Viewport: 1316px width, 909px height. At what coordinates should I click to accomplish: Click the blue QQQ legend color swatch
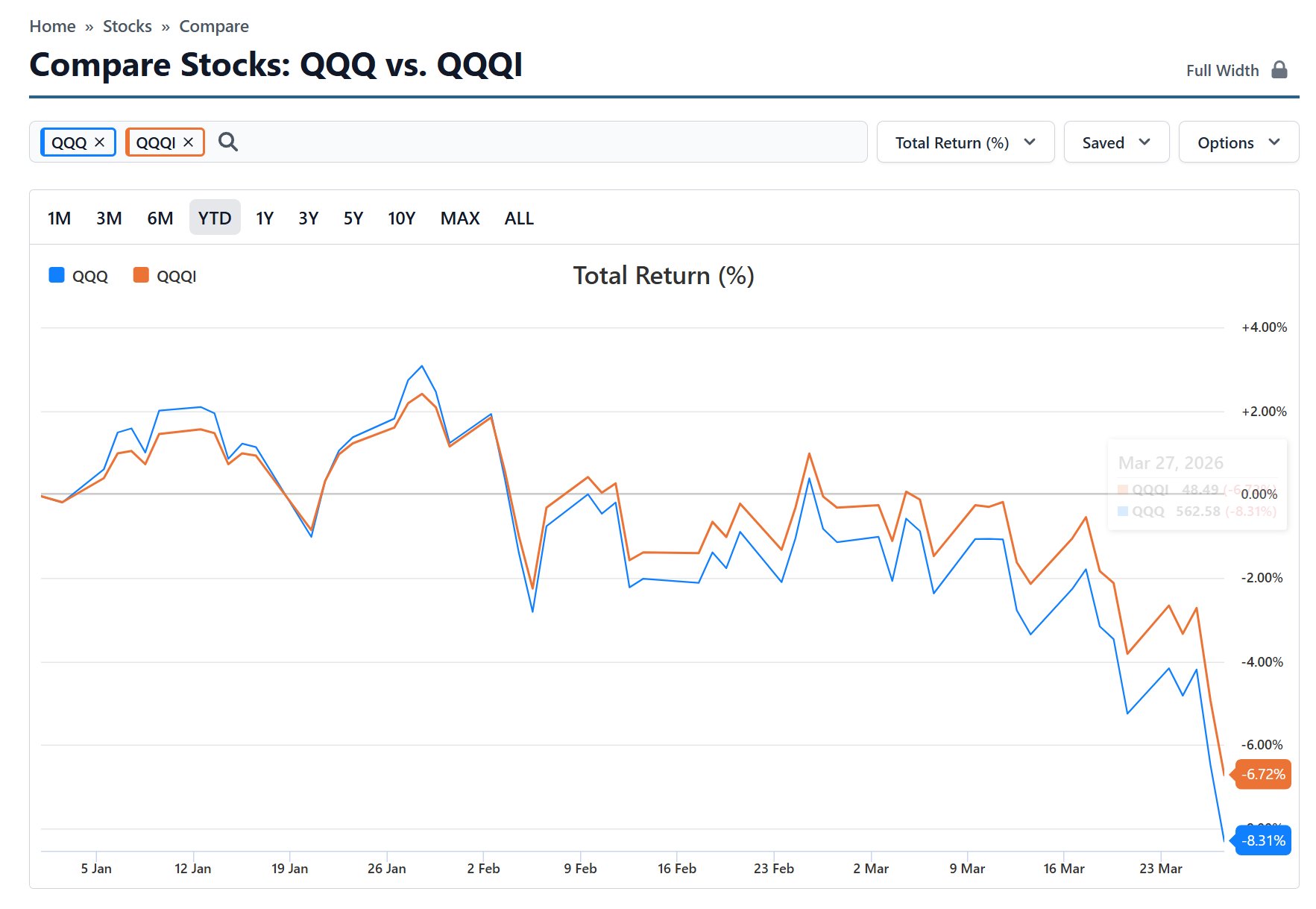click(x=57, y=275)
